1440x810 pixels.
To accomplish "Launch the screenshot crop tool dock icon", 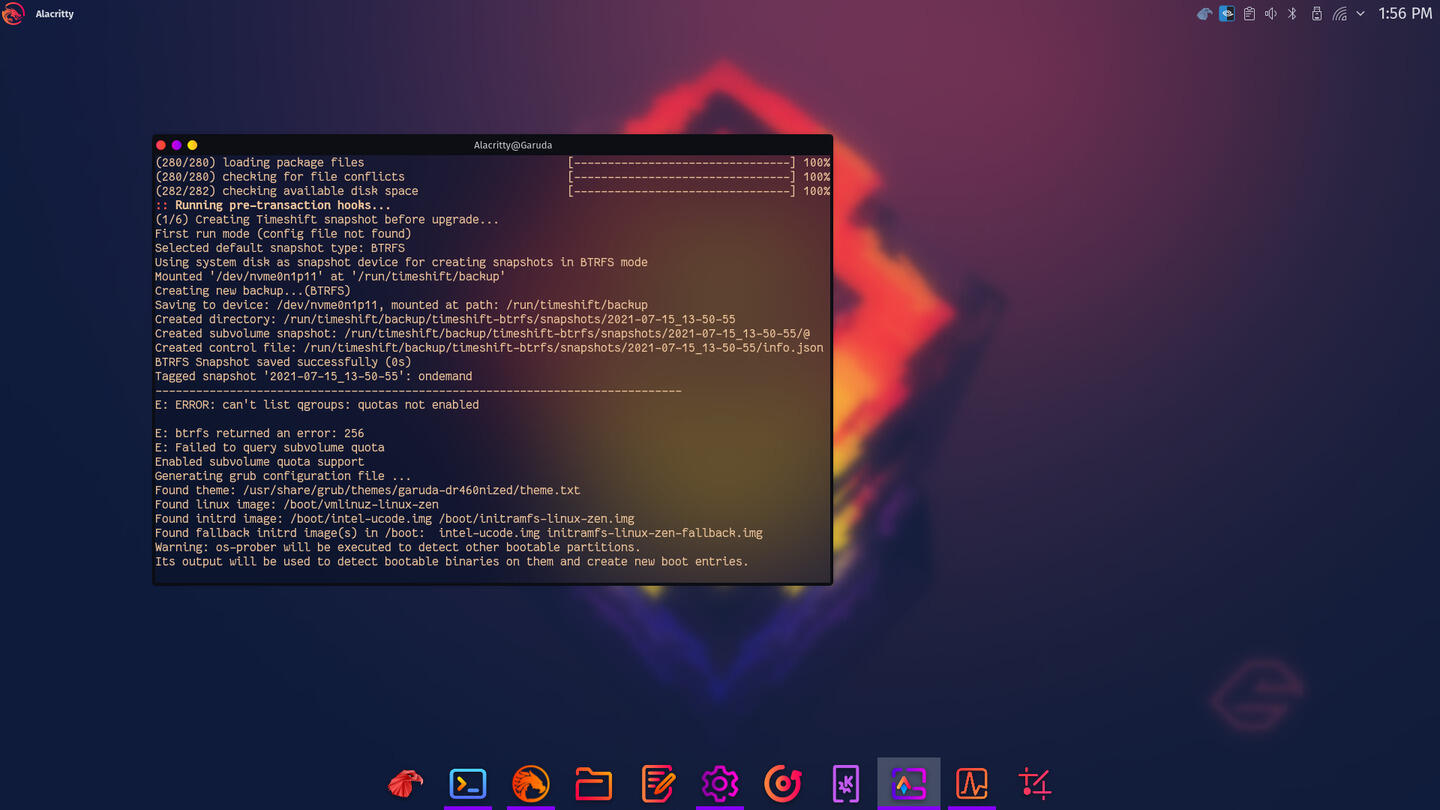I will pos(1035,783).
